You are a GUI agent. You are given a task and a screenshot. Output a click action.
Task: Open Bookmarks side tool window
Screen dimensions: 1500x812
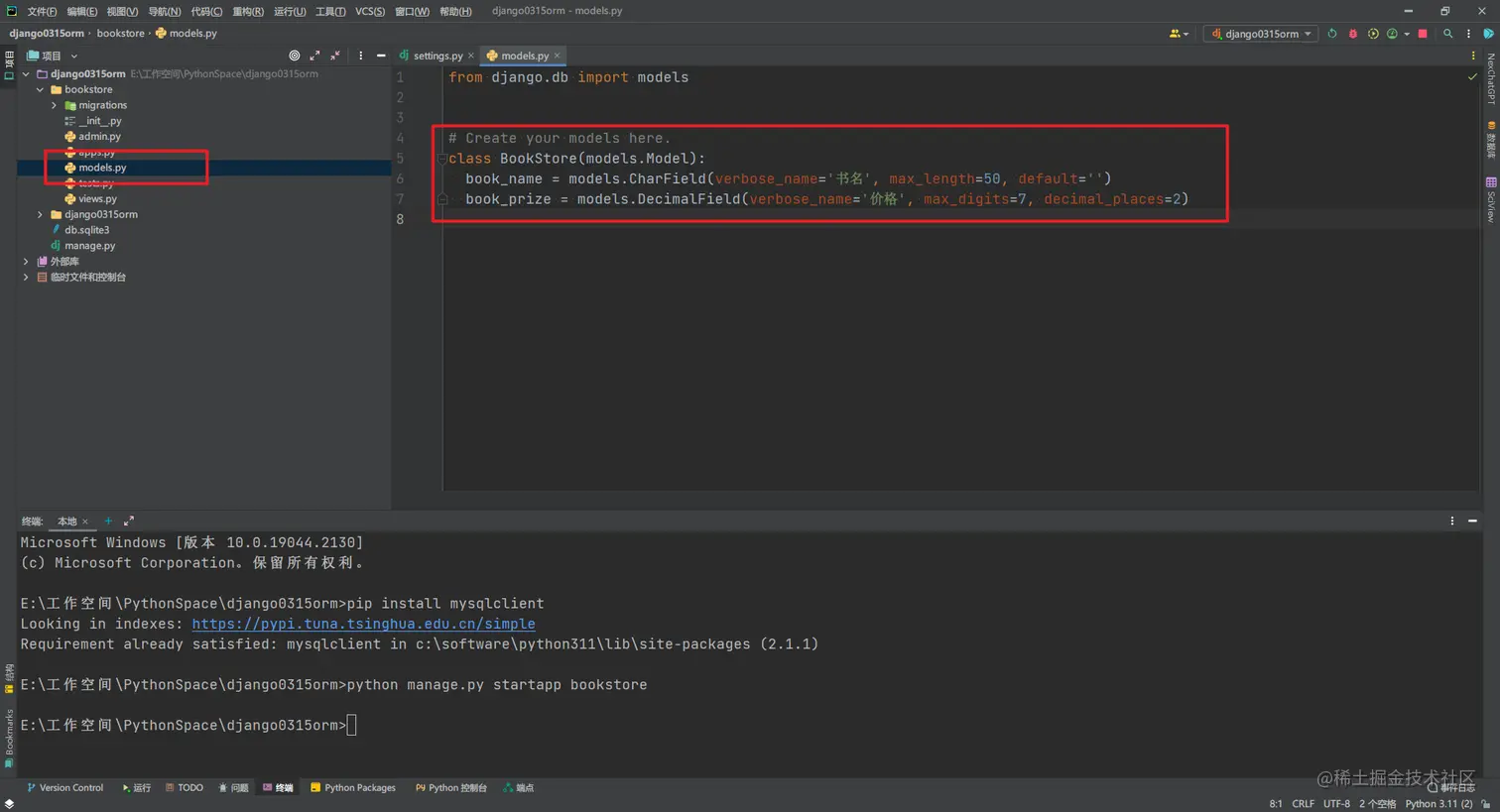(x=9, y=739)
